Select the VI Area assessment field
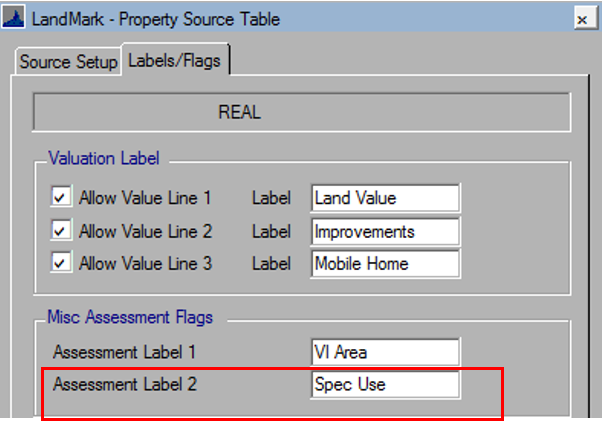 385,352
